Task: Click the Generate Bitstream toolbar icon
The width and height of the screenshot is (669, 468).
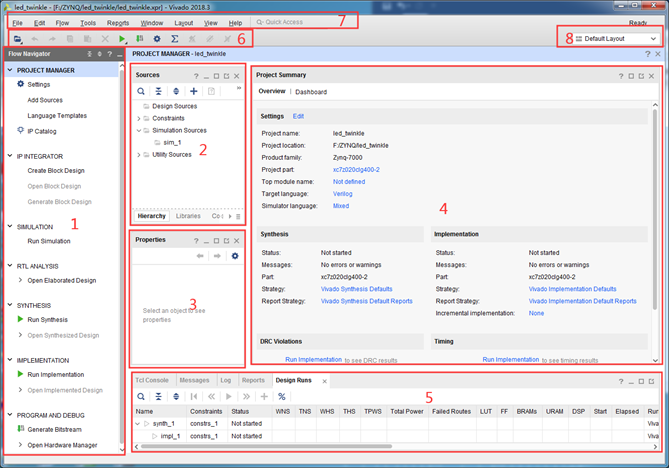Action: click(140, 39)
